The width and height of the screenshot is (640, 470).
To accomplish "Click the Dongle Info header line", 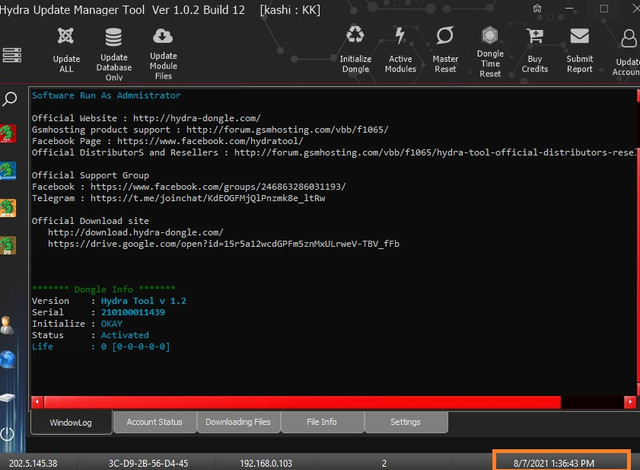I will coord(104,289).
